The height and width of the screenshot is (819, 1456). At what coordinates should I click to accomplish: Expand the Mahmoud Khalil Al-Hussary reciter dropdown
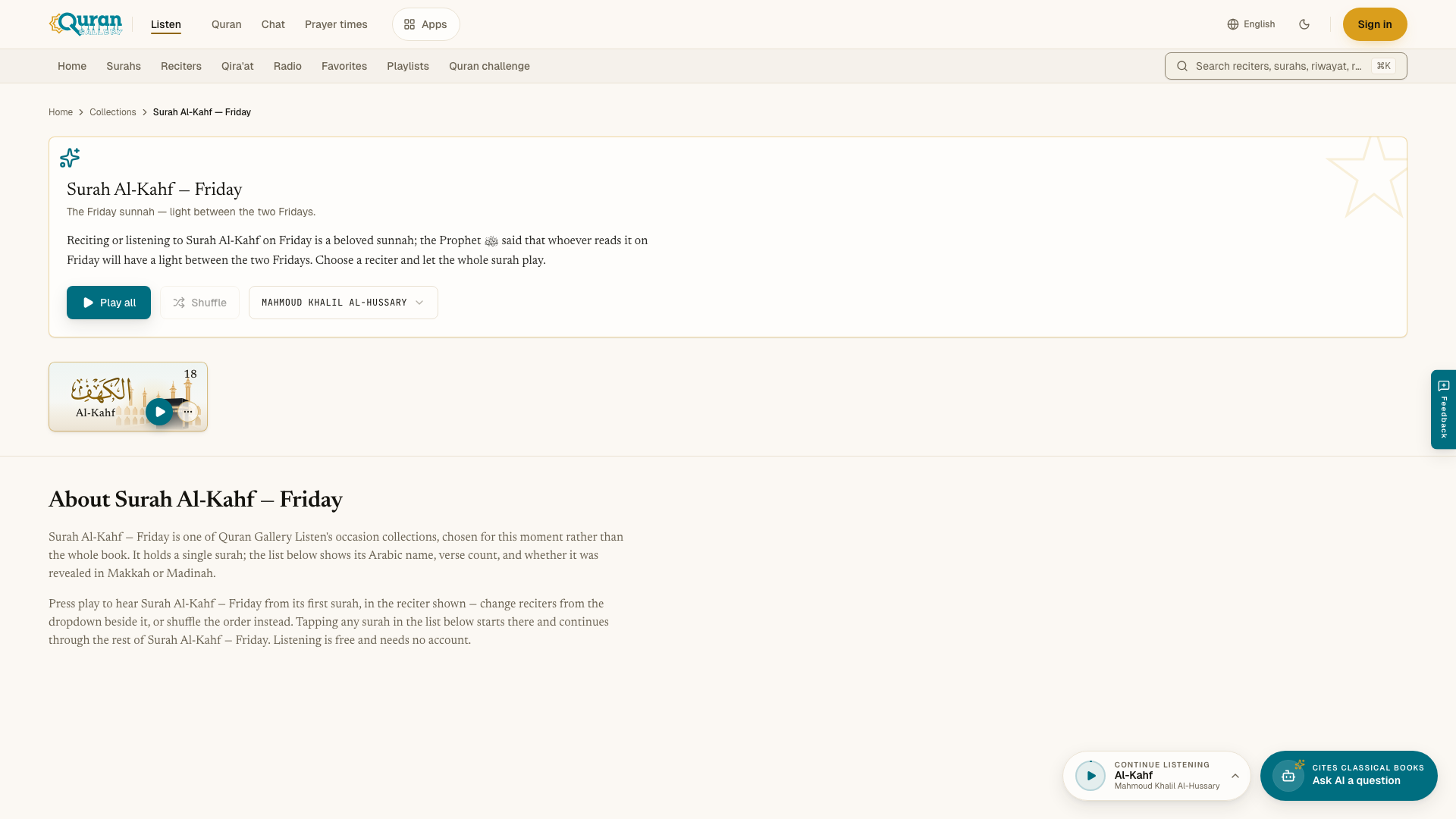click(x=344, y=303)
